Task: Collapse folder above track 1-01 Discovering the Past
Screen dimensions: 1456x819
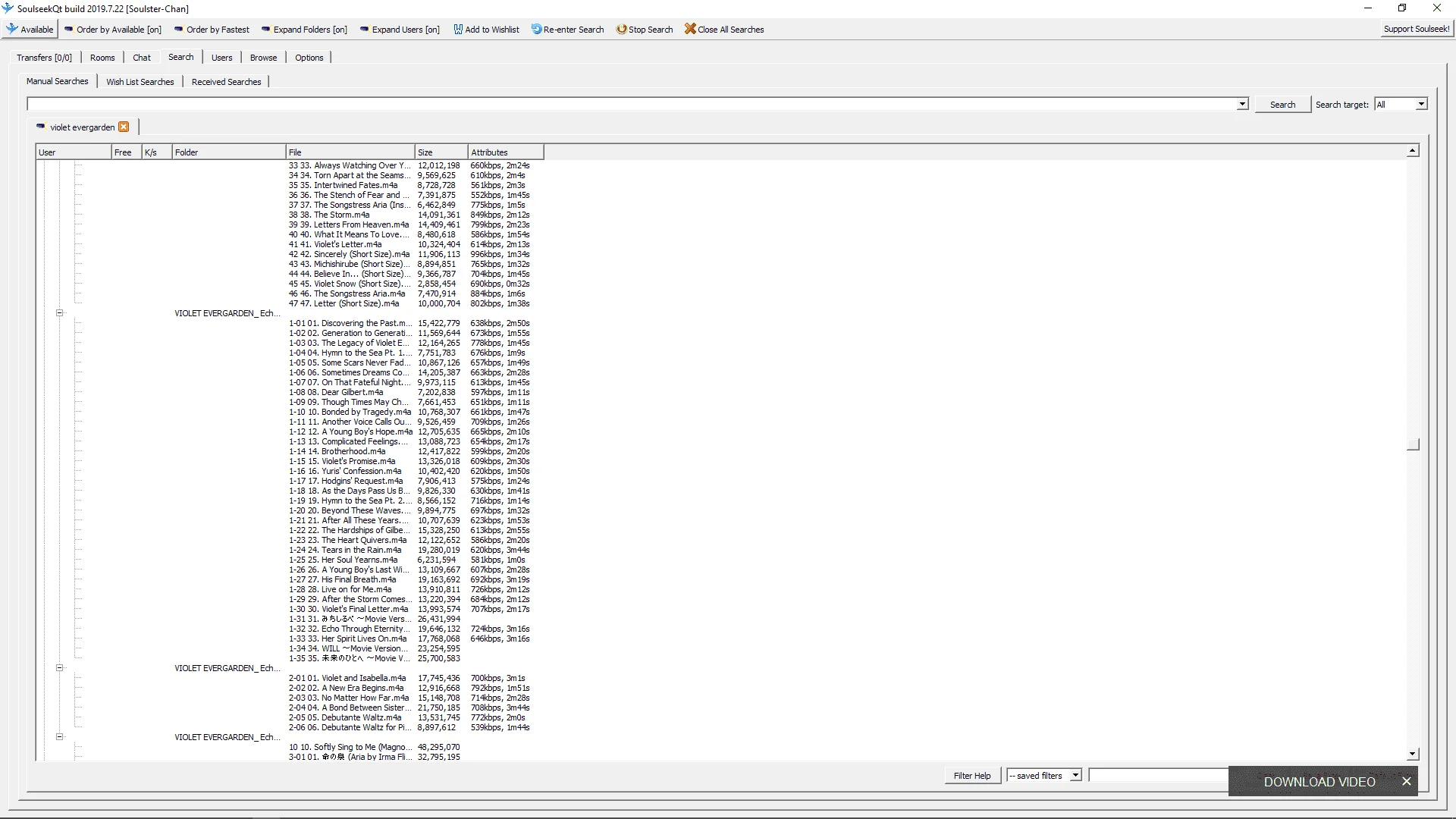Action: click(59, 312)
